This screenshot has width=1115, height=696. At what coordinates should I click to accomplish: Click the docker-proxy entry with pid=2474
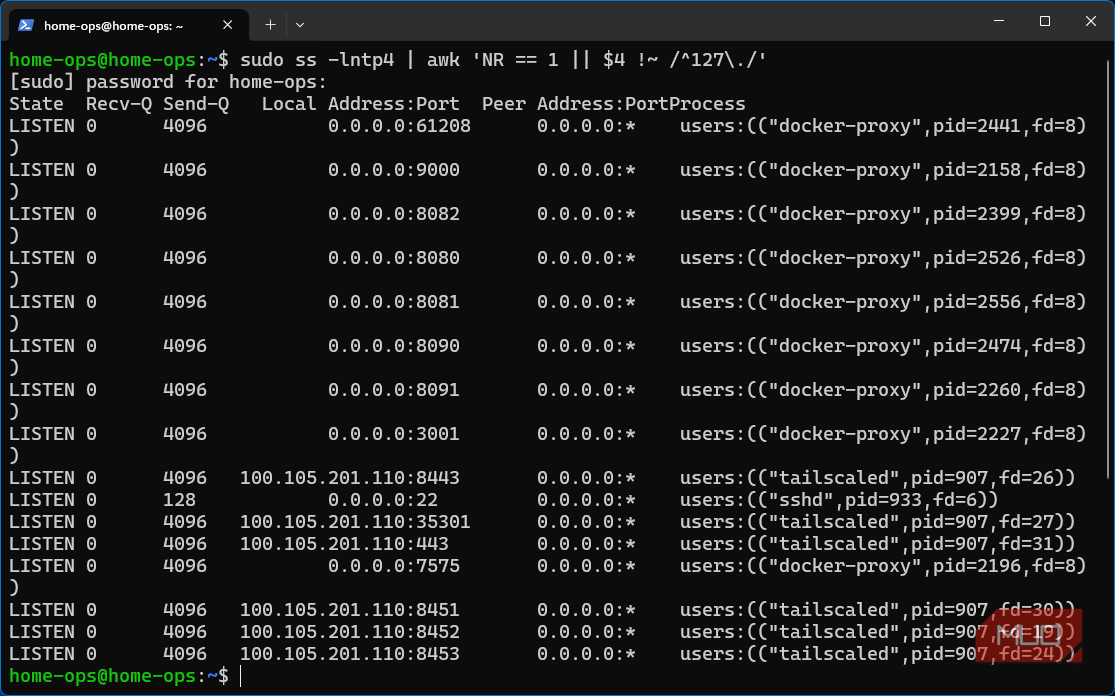coord(883,346)
